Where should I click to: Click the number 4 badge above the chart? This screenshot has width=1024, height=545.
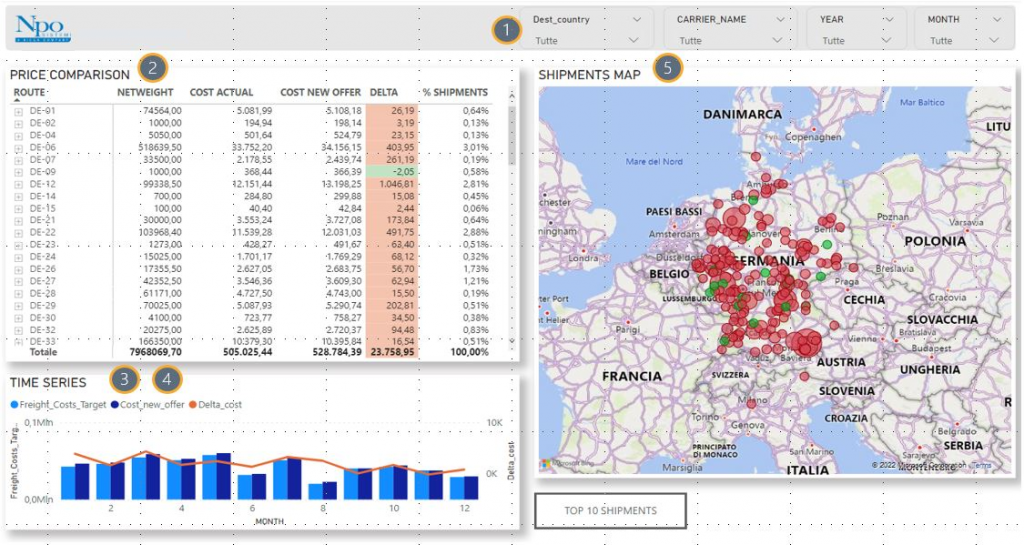(x=169, y=380)
